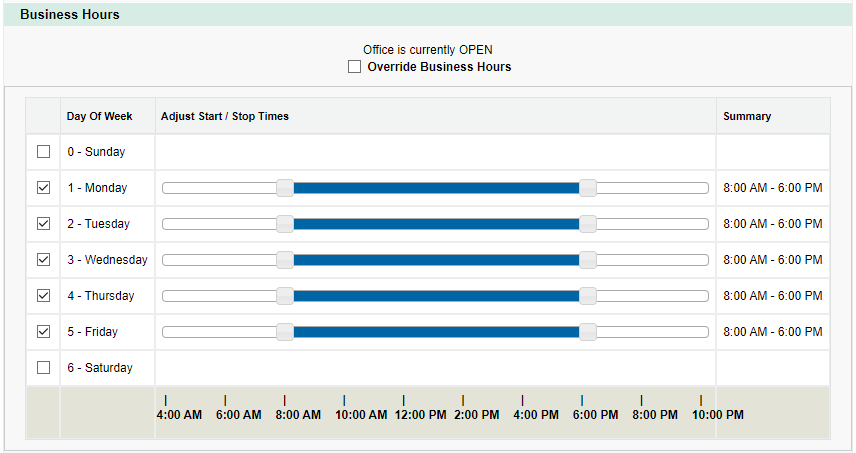Click the 6 - Saturday label
This screenshot has width=856, height=453.
(x=100, y=368)
